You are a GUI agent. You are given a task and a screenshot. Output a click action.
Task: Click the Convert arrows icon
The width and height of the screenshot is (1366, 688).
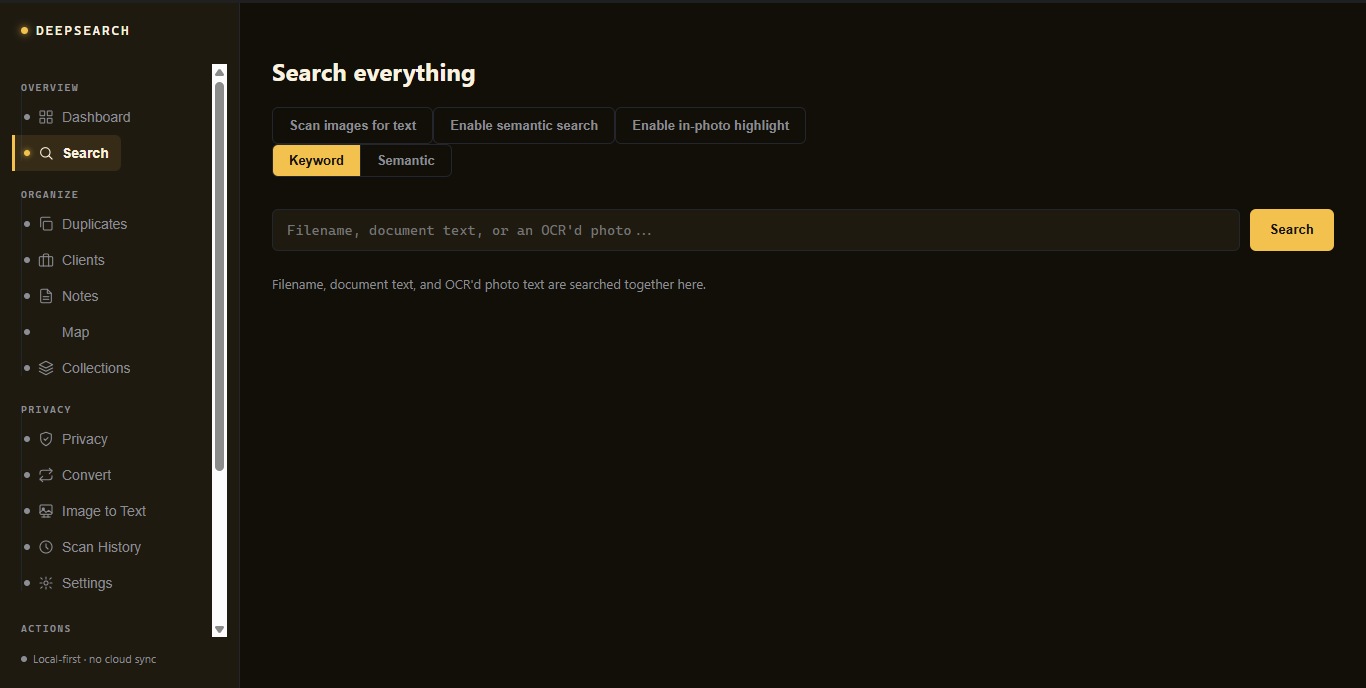pos(46,475)
